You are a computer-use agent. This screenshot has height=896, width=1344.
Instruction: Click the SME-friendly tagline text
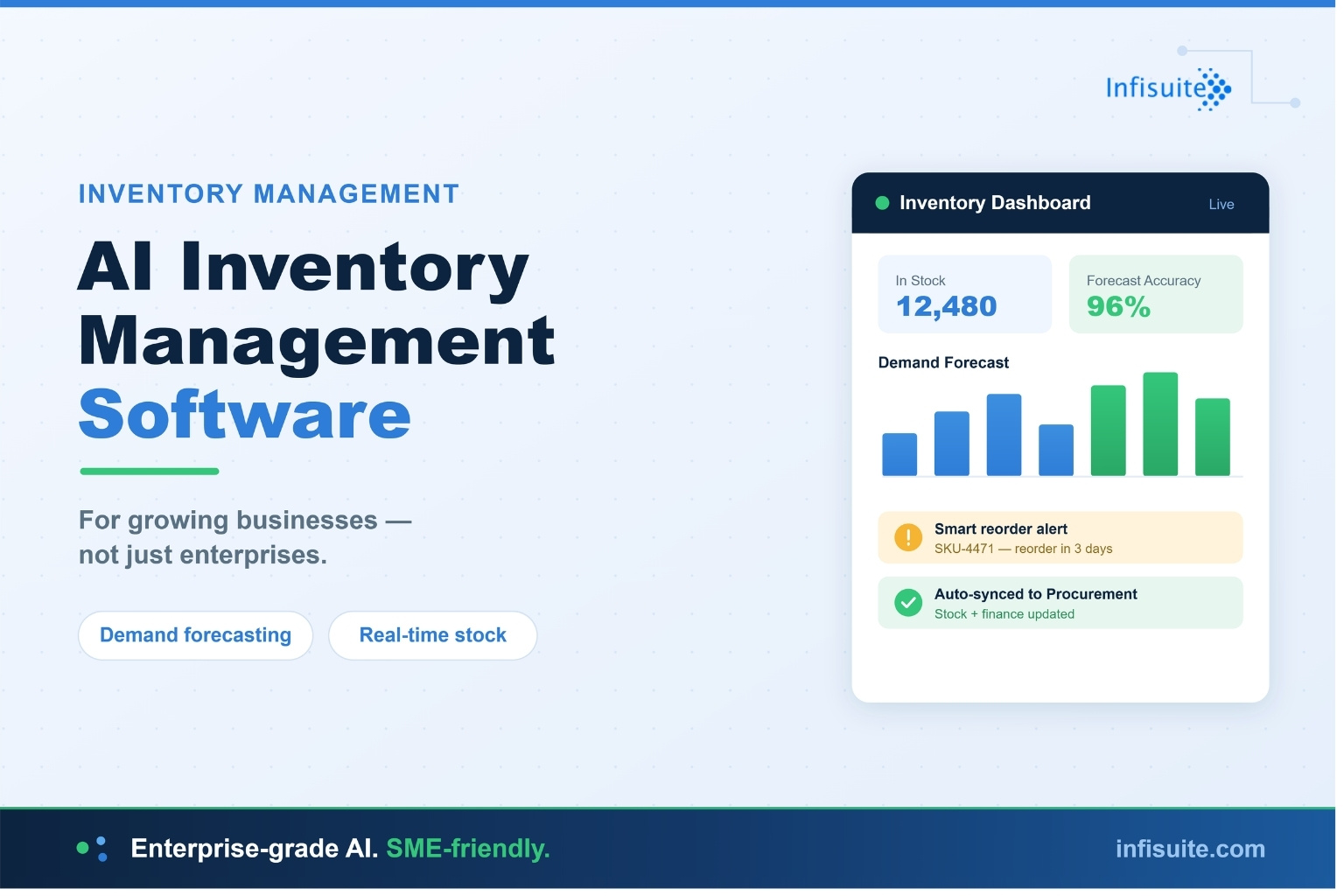pos(467,849)
